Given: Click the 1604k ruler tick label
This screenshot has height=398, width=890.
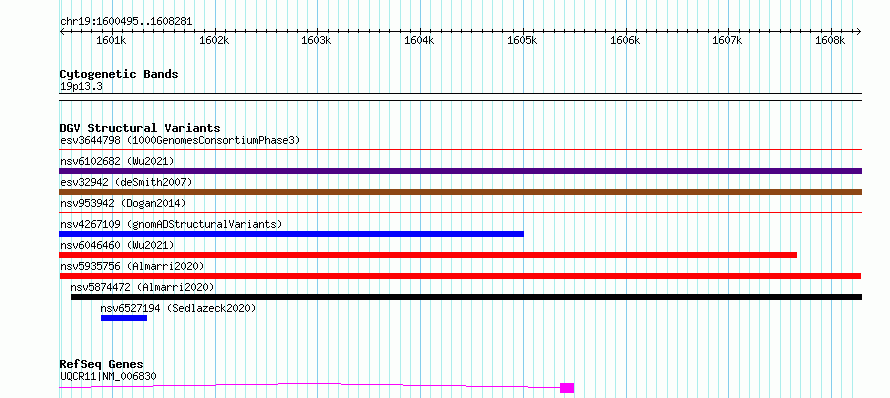Looking at the screenshot, I should [419, 41].
